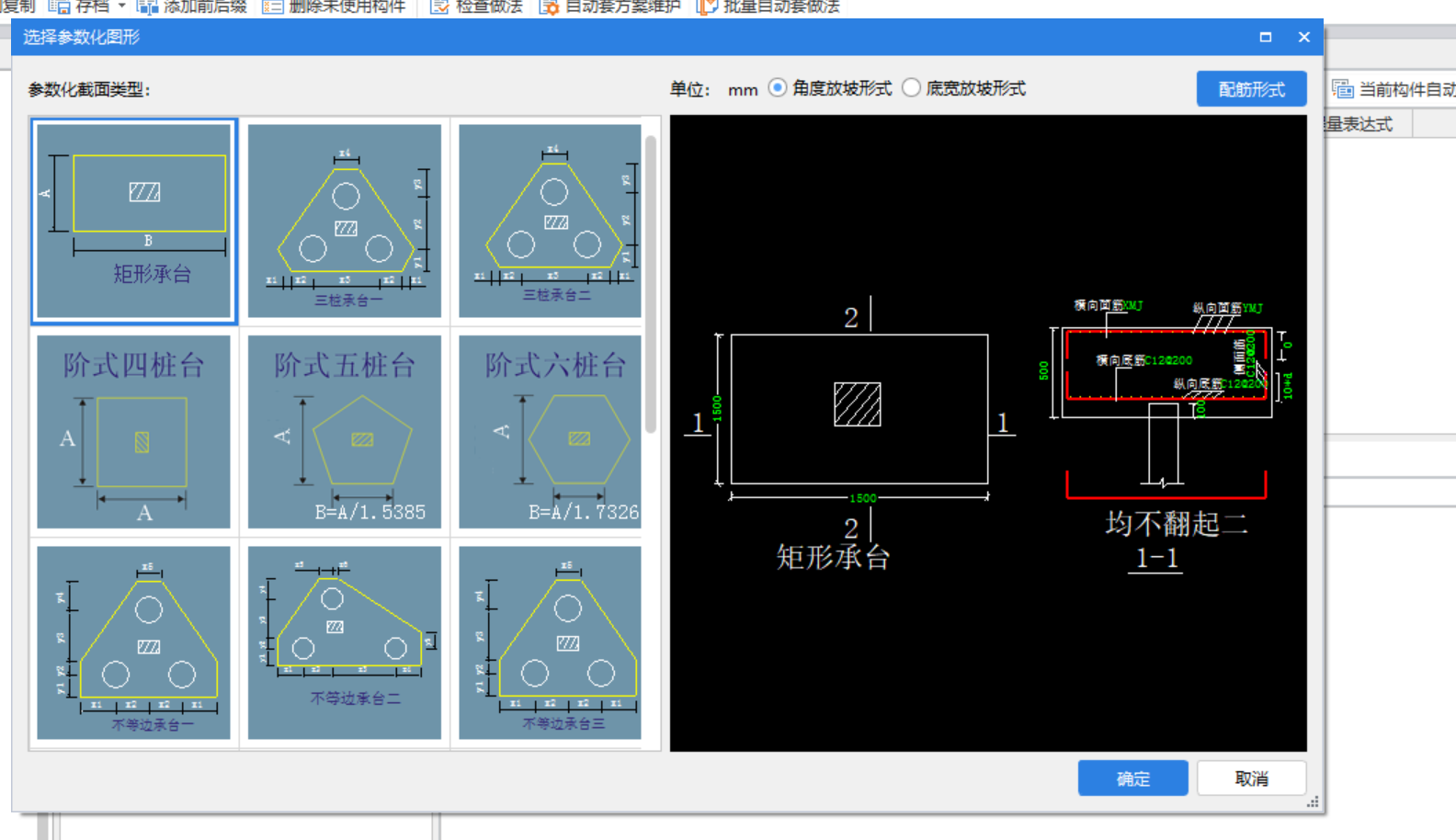Screen dimensions: 1456x840
Task: Click 删除未使用构件 in the toolbar
Action: point(334,6)
